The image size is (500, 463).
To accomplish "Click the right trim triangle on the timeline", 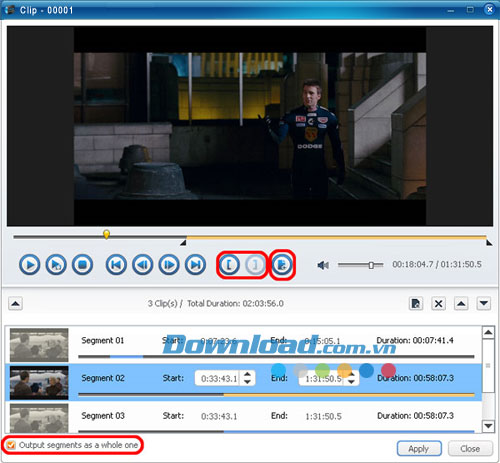I will [489, 243].
